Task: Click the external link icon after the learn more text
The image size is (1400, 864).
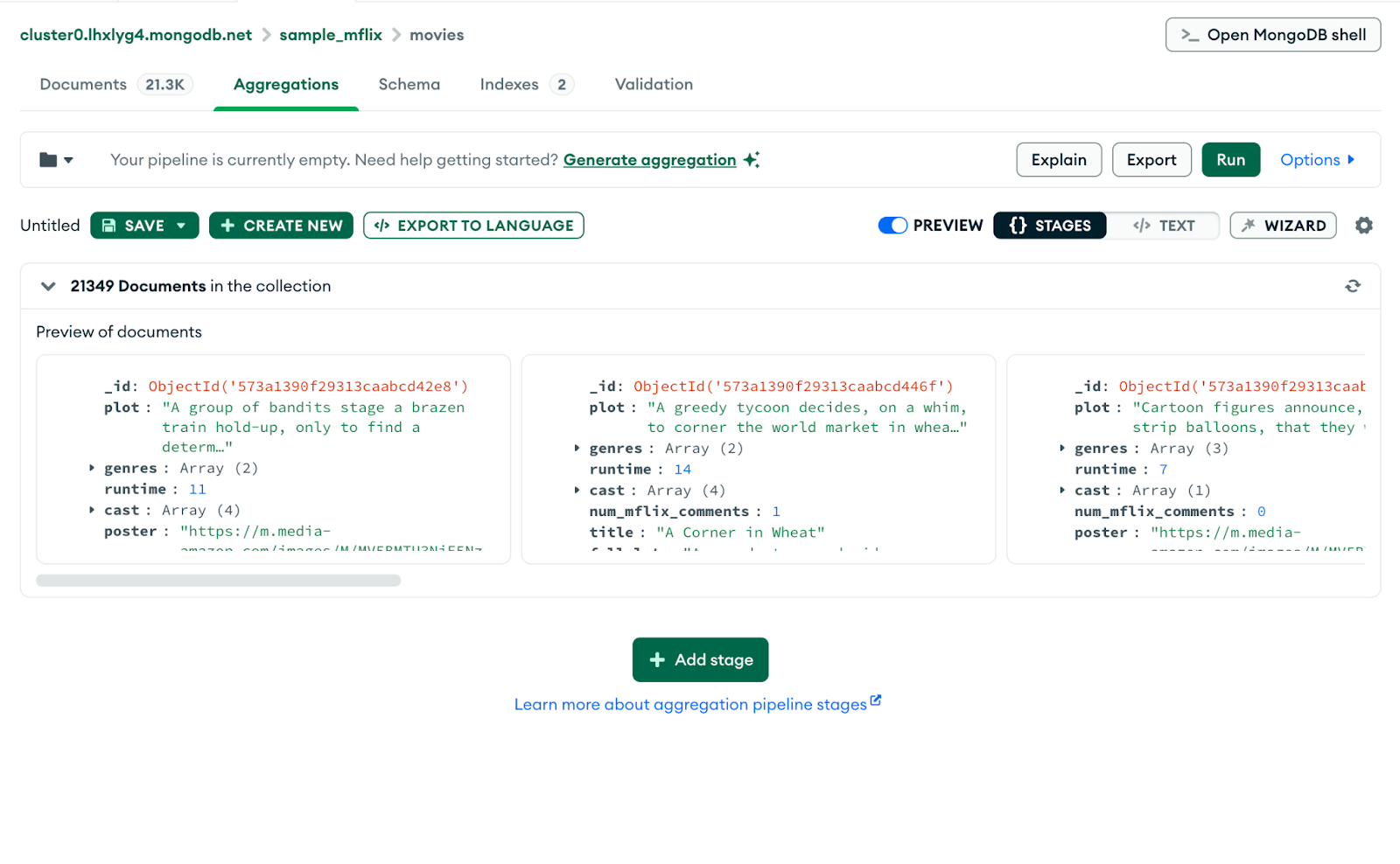Action: pos(876,701)
